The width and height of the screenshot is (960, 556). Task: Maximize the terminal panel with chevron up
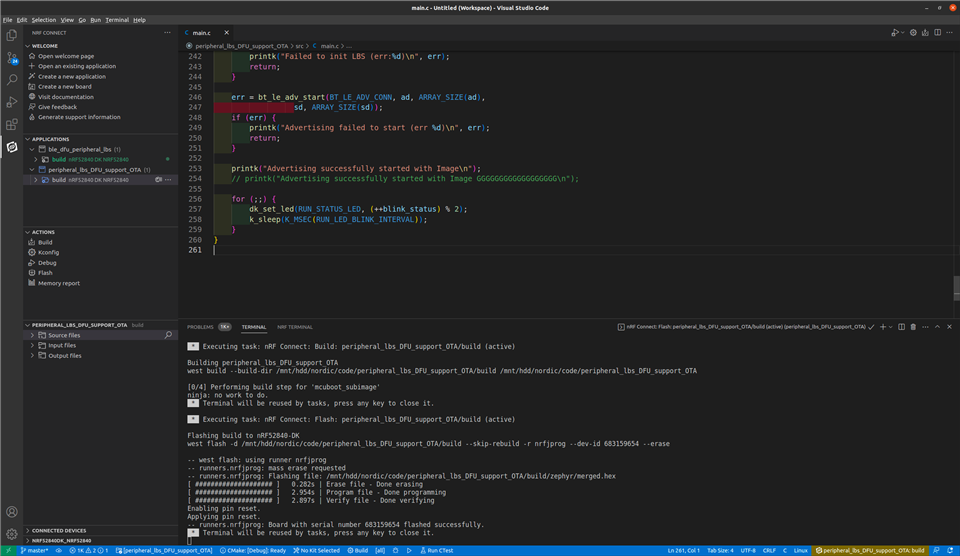coord(937,327)
